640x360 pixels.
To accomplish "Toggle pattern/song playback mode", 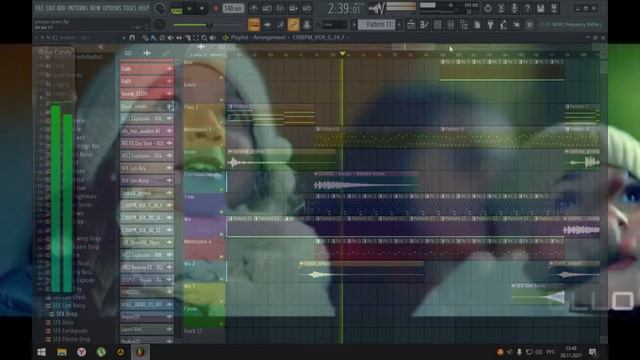I will [176, 9].
